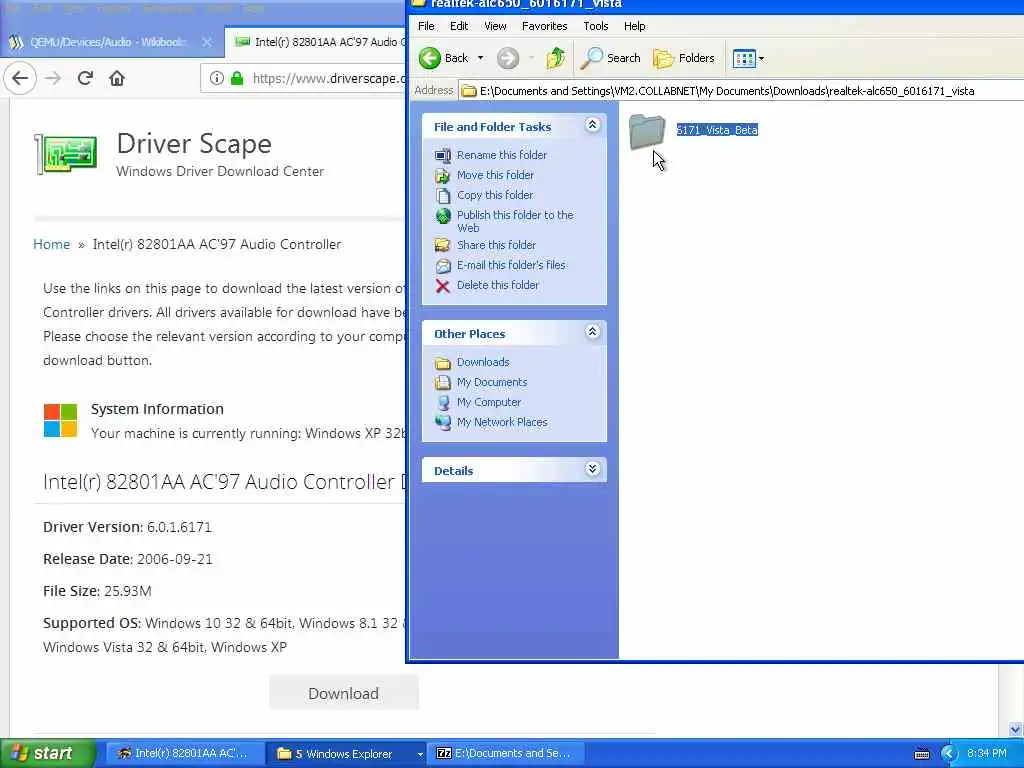Click the red X delete icon
Screen dimensions: 1024x768
(443, 286)
